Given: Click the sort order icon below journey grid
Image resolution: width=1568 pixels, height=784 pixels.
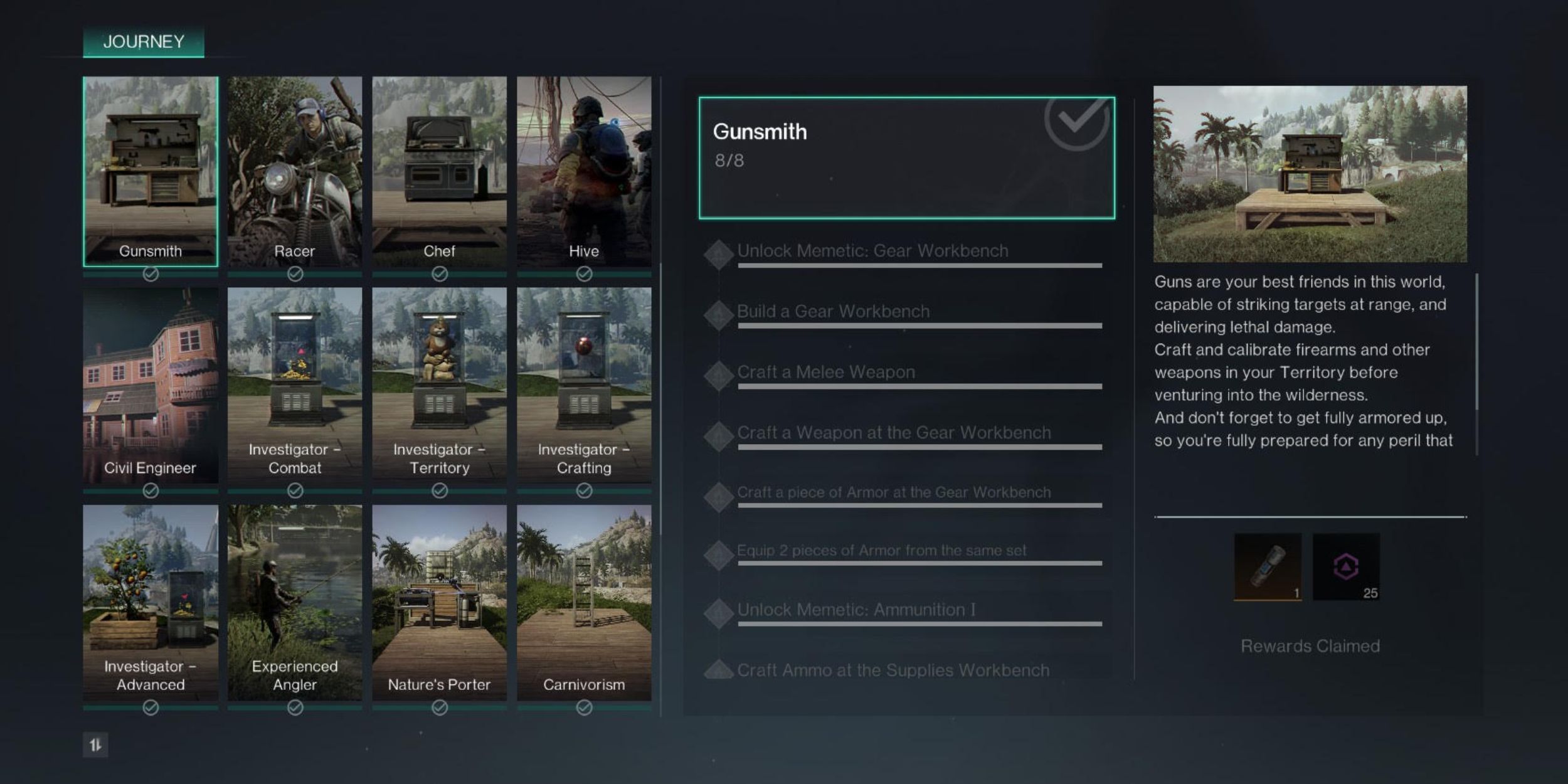Looking at the screenshot, I should 95,745.
